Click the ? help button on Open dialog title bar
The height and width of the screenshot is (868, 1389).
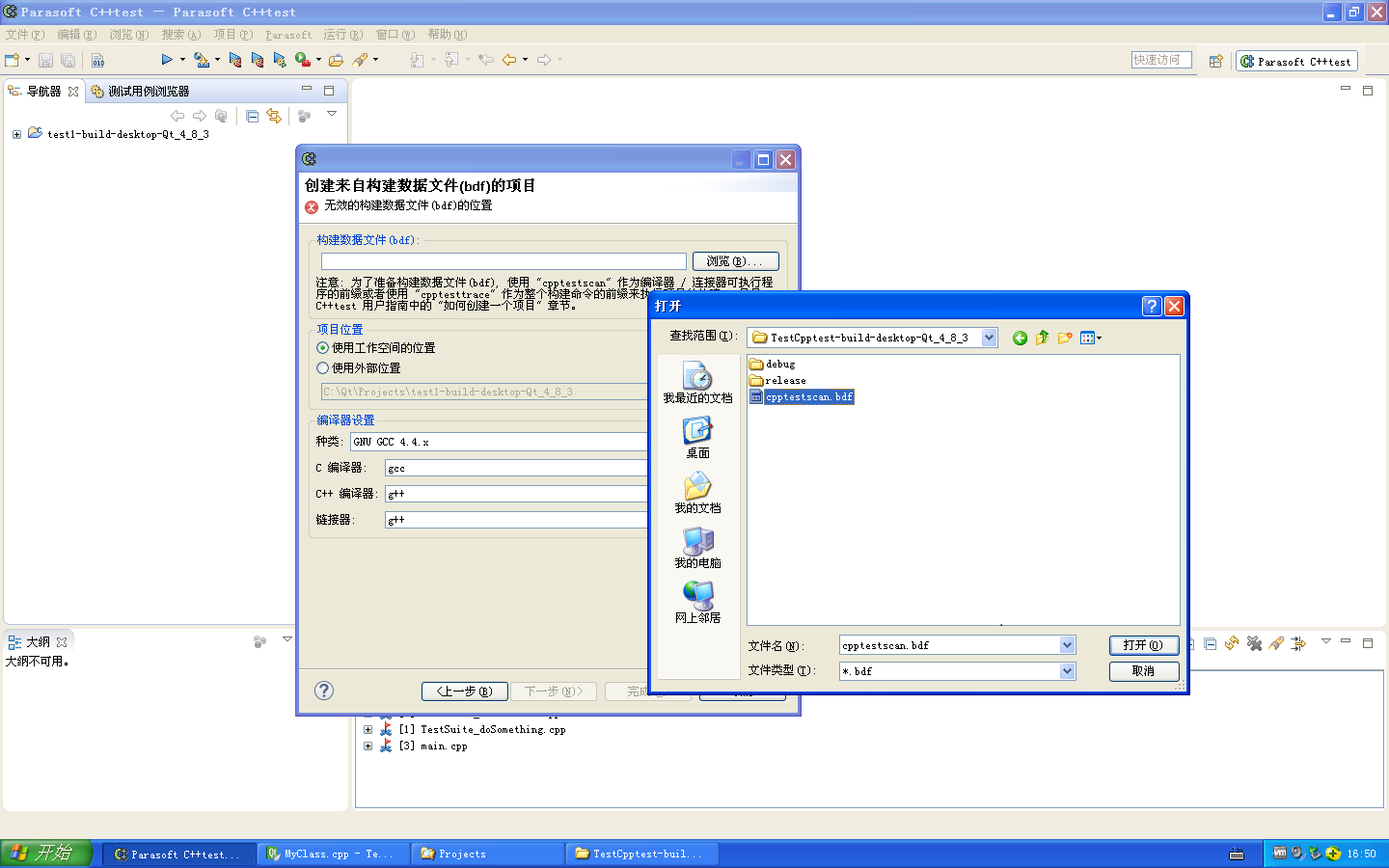coord(1151,306)
